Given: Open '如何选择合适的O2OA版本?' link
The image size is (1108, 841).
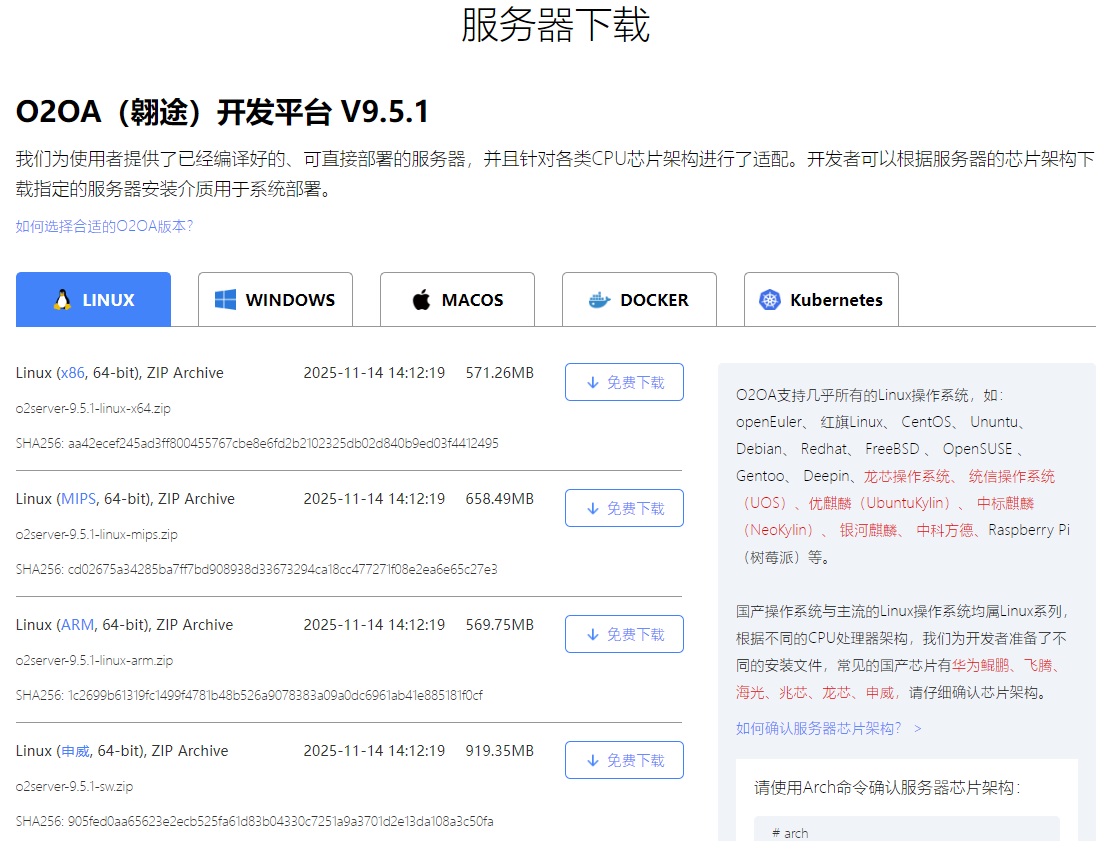Looking at the screenshot, I should pyautogui.click(x=104, y=226).
